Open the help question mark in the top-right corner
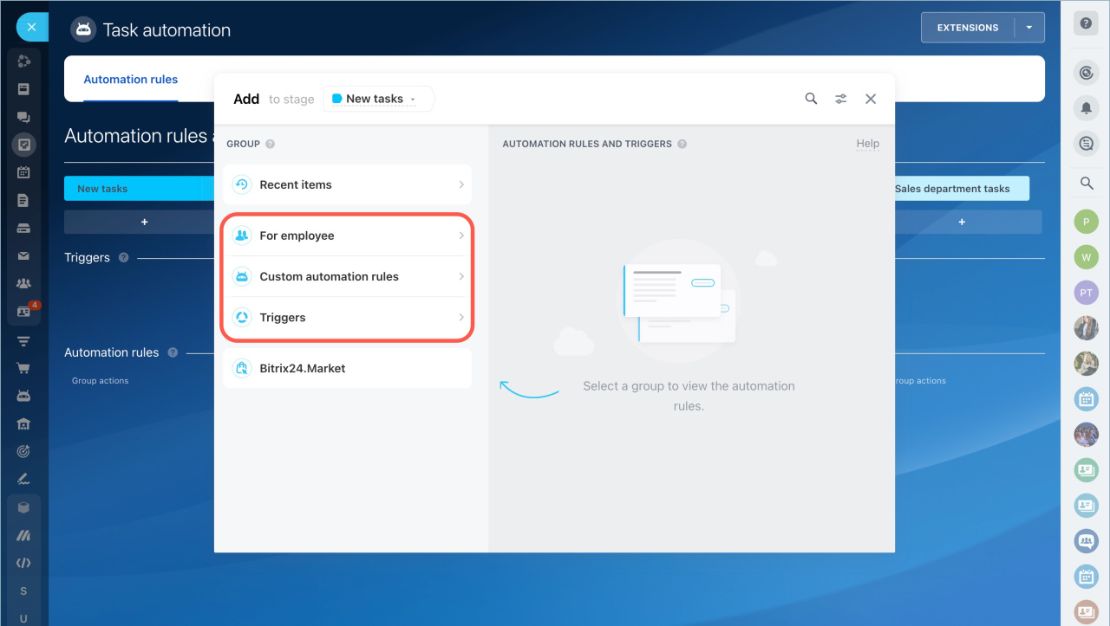This screenshot has width=1110, height=626. (1086, 23)
